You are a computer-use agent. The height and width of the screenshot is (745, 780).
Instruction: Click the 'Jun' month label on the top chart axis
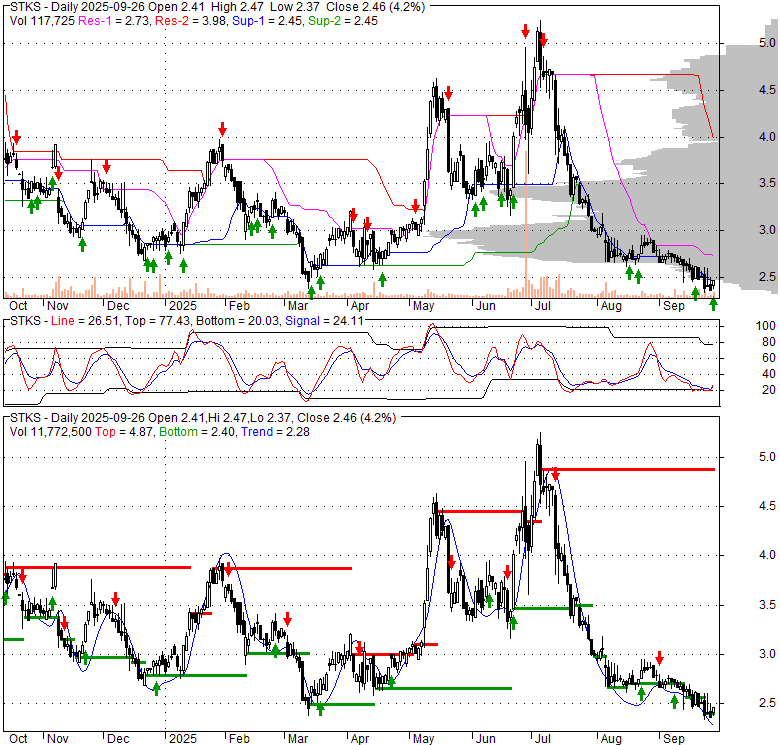(486, 305)
